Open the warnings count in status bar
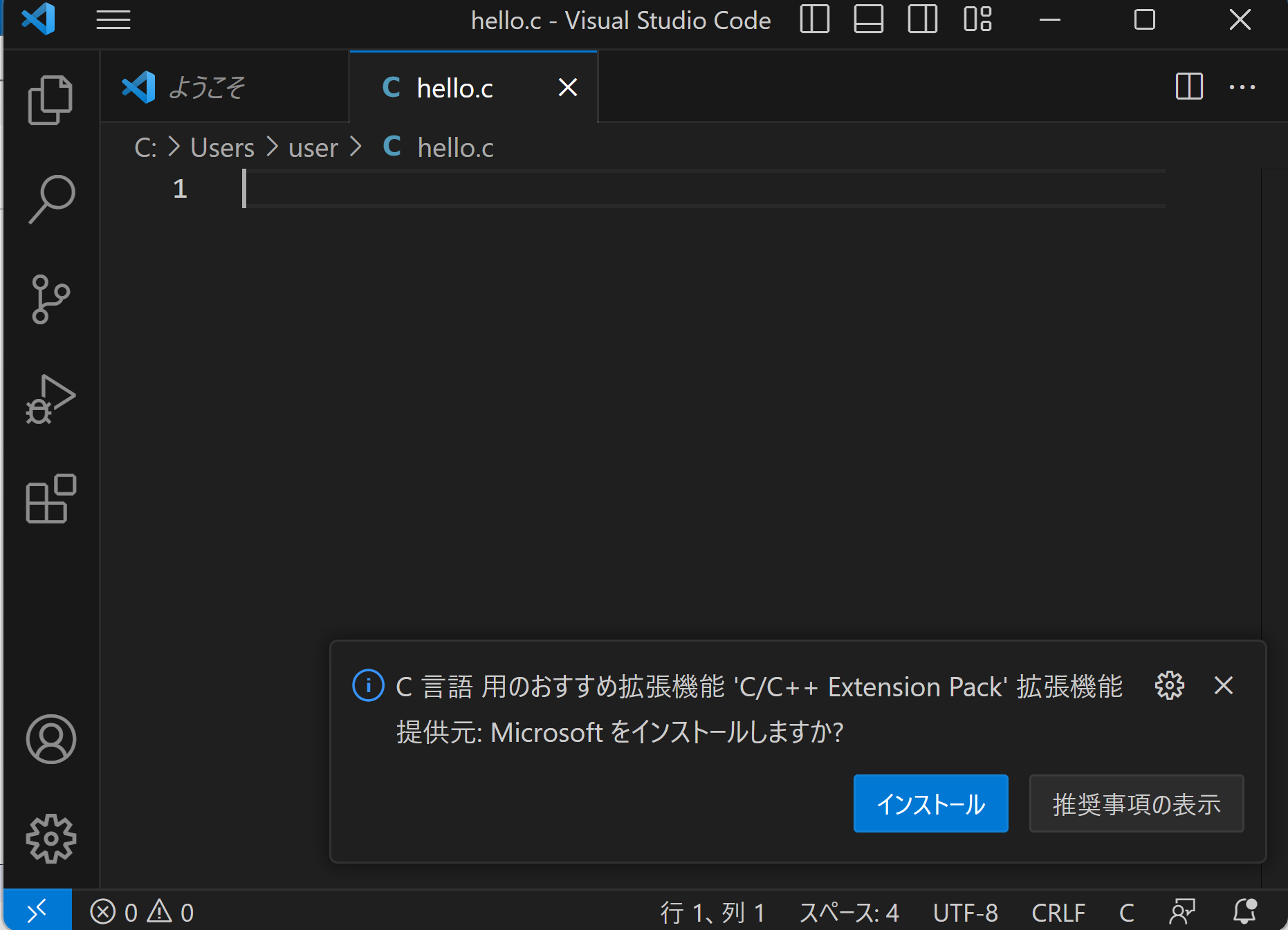This screenshot has width=1288, height=930. (x=171, y=912)
